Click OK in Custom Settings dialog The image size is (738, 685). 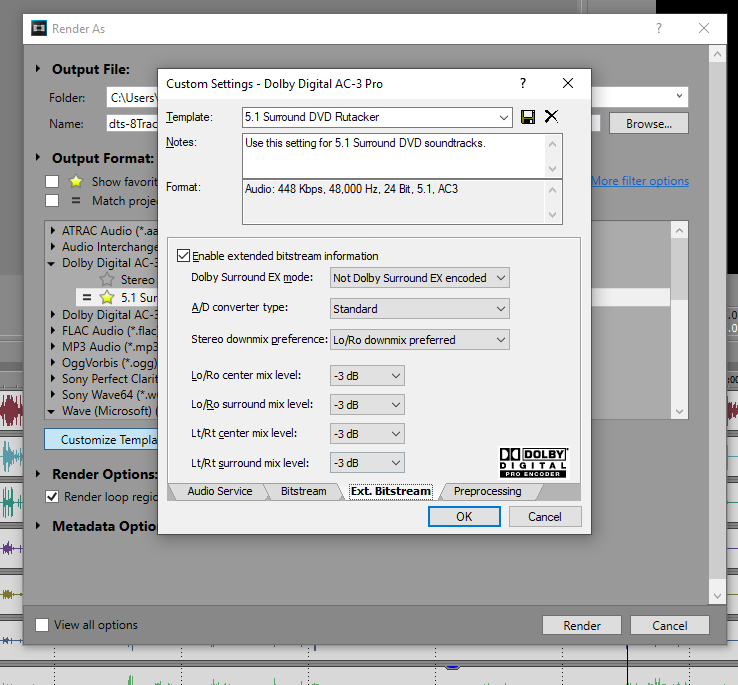(464, 516)
